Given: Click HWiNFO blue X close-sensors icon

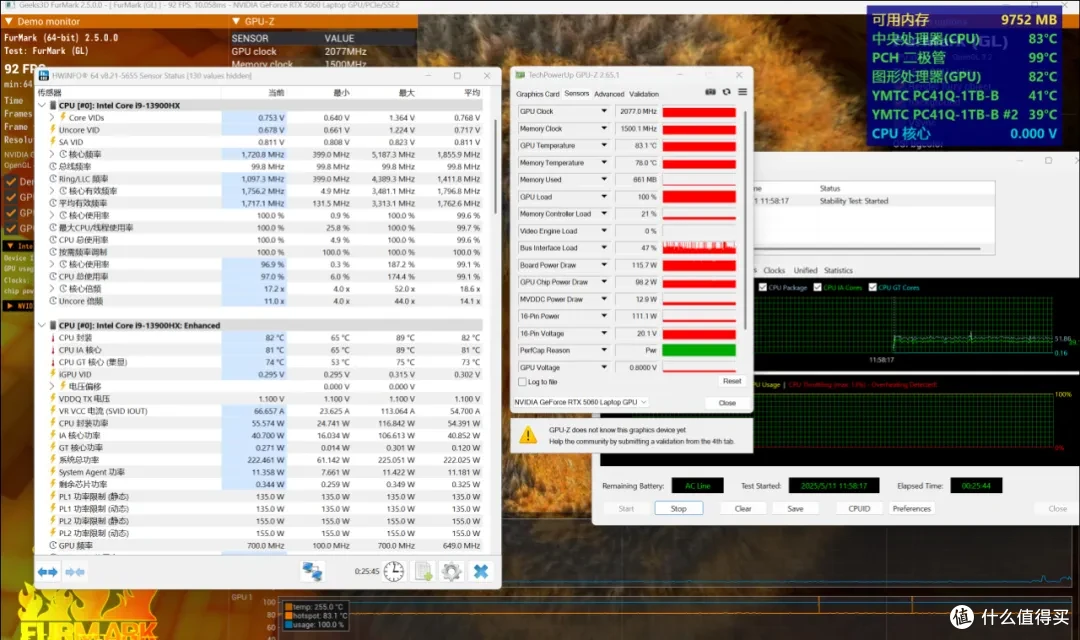Looking at the screenshot, I should (x=481, y=571).
